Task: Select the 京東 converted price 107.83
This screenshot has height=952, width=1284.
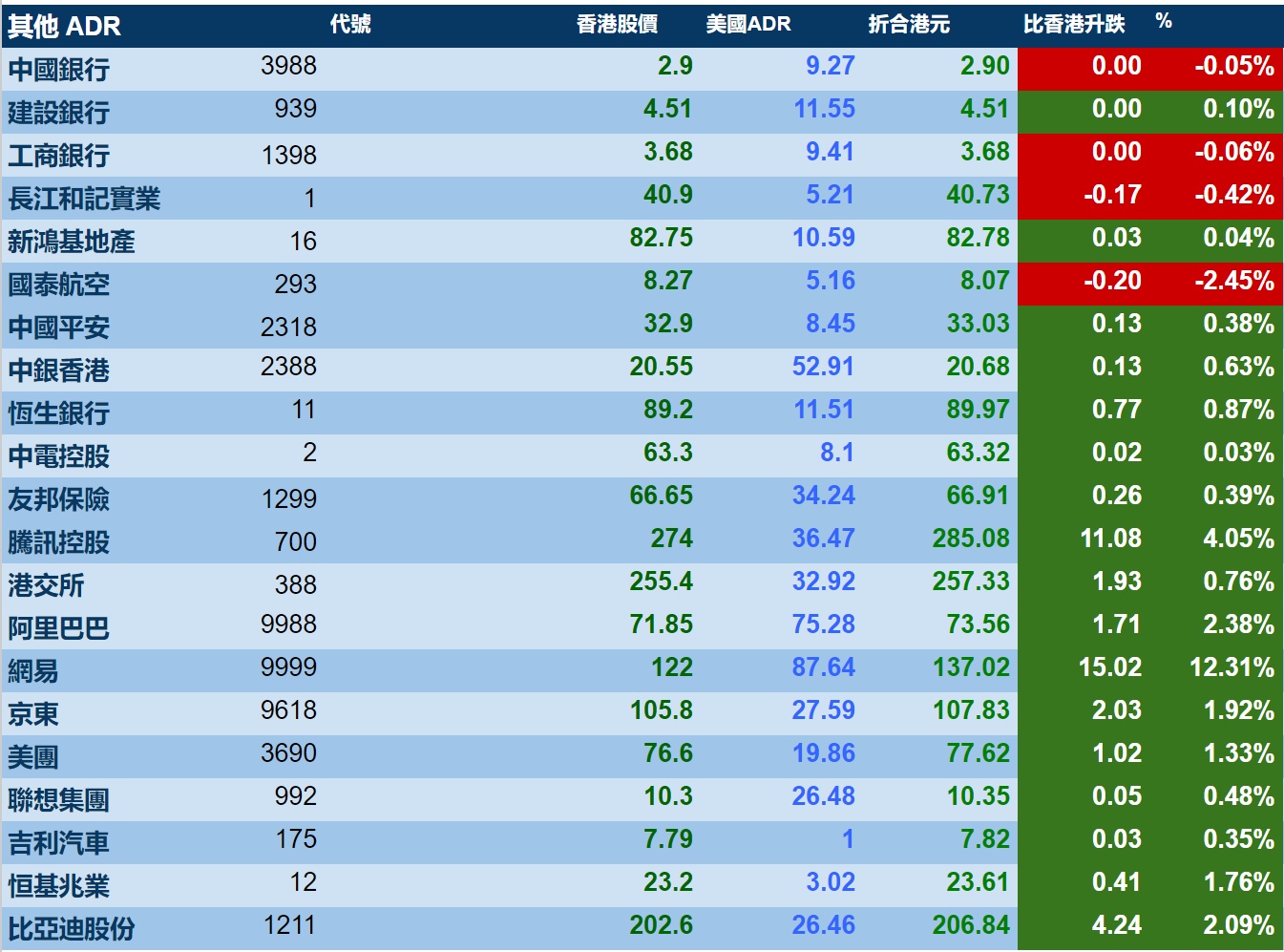Action: point(971,710)
